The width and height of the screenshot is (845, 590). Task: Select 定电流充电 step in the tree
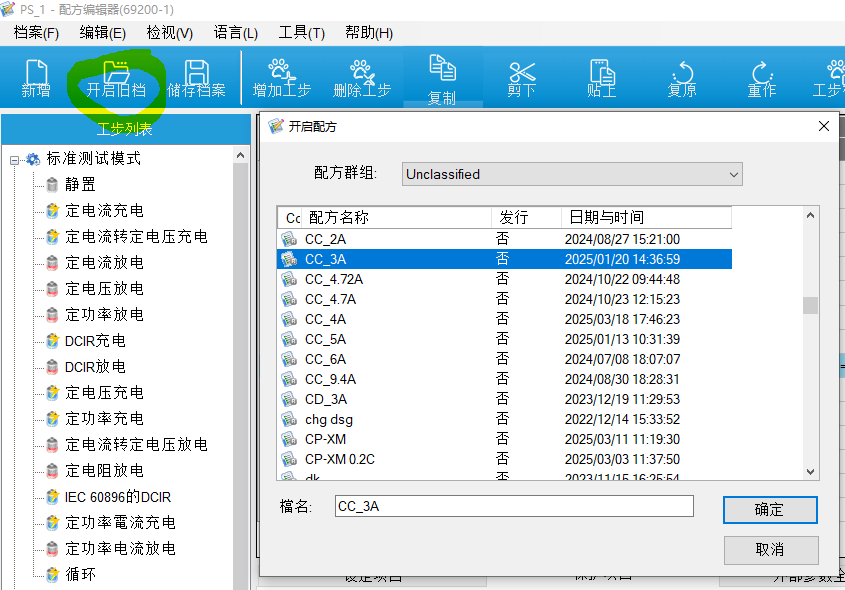(104, 210)
